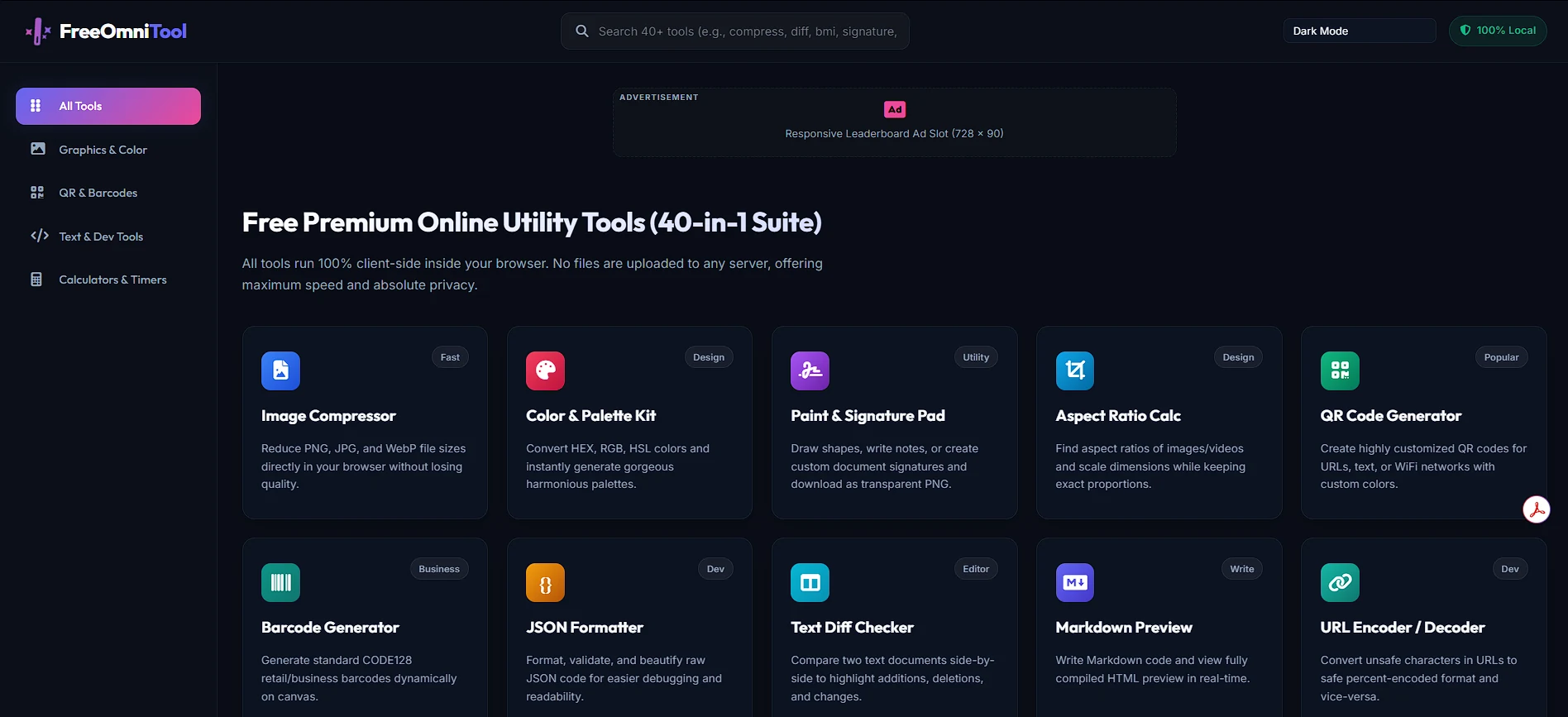Select the Paint & Signature Pad icon
The image size is (1568, 717).
click(810, 370)
